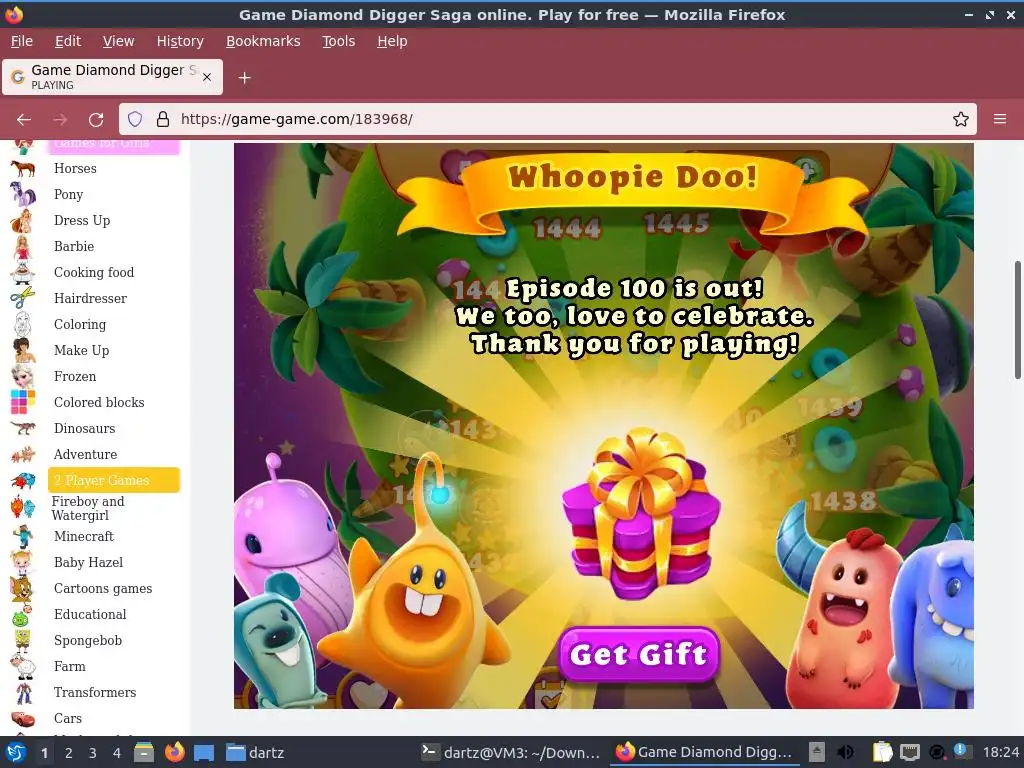Viewport: 1024px width, 768px height.
Task: Switch to the dartz@VM3 terminal window
Action: click(510, 752)
